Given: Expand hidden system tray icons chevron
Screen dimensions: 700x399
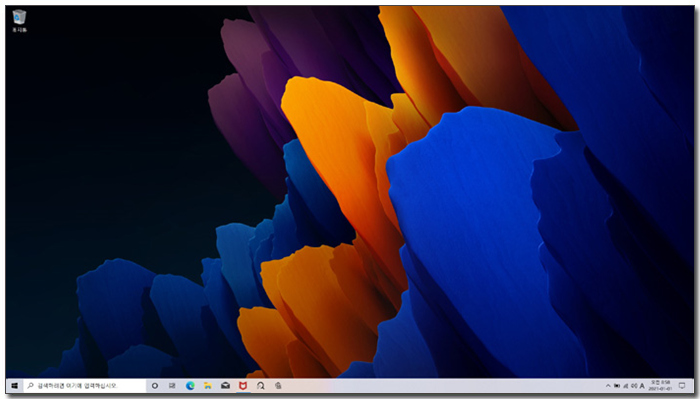Looking at the screenshot, I should pos(608,386).
